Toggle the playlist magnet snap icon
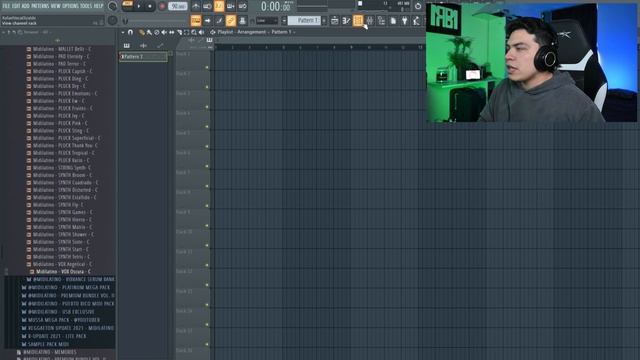This screenshot has height=360, width=640. click(x=131, y=32)
